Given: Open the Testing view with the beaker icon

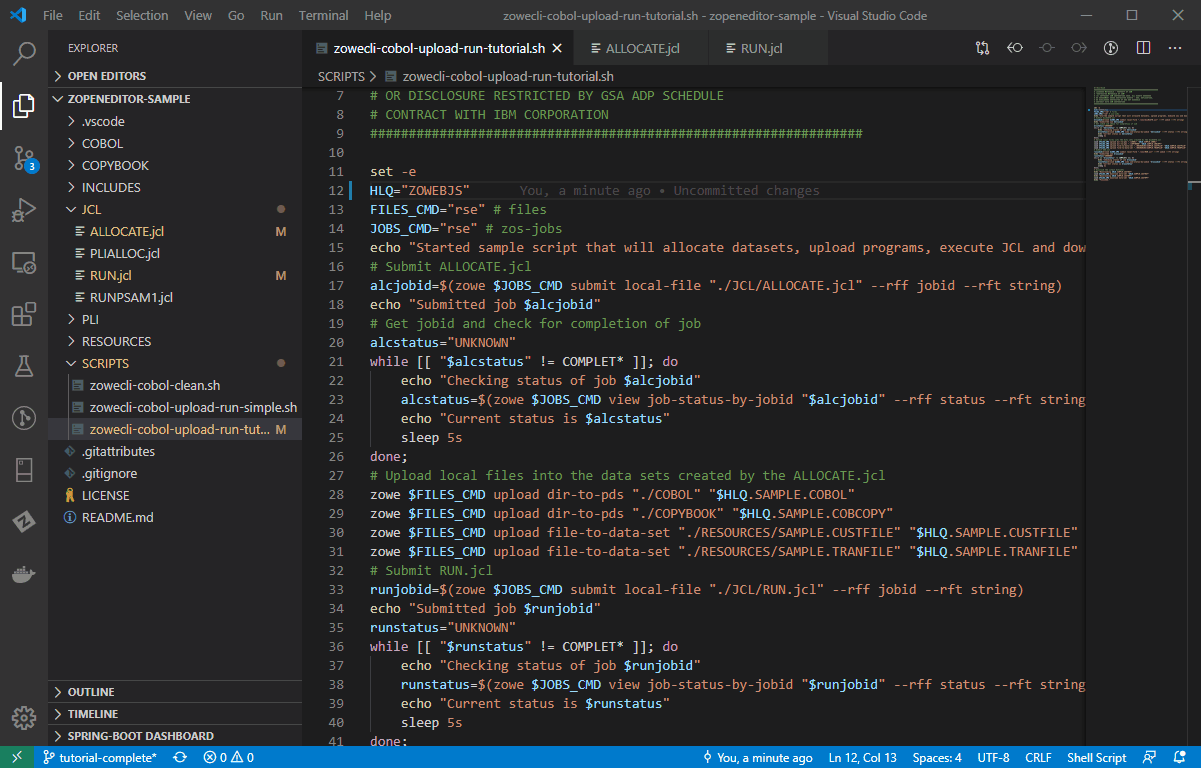Looking at the screenshot, I should (23, 366).
